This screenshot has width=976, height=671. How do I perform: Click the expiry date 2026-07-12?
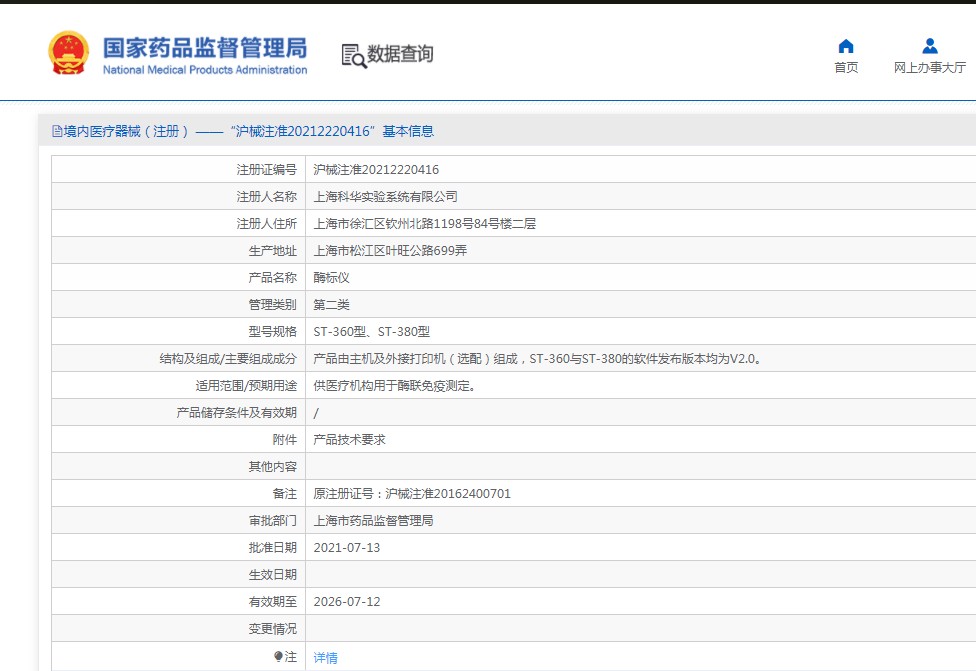[x=347, y=602]
